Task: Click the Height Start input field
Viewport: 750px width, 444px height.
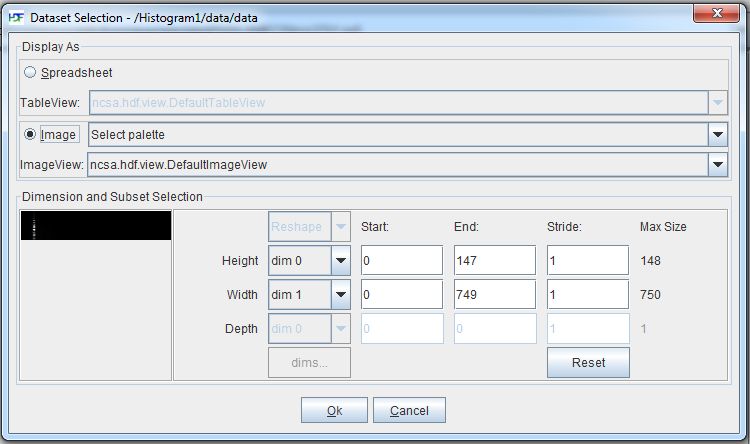Action: pos(401,261)
